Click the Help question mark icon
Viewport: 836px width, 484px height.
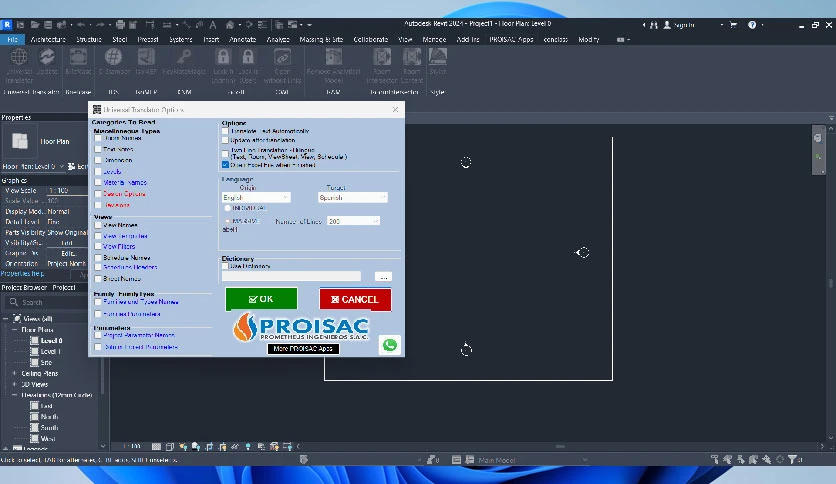click(752, 25)
